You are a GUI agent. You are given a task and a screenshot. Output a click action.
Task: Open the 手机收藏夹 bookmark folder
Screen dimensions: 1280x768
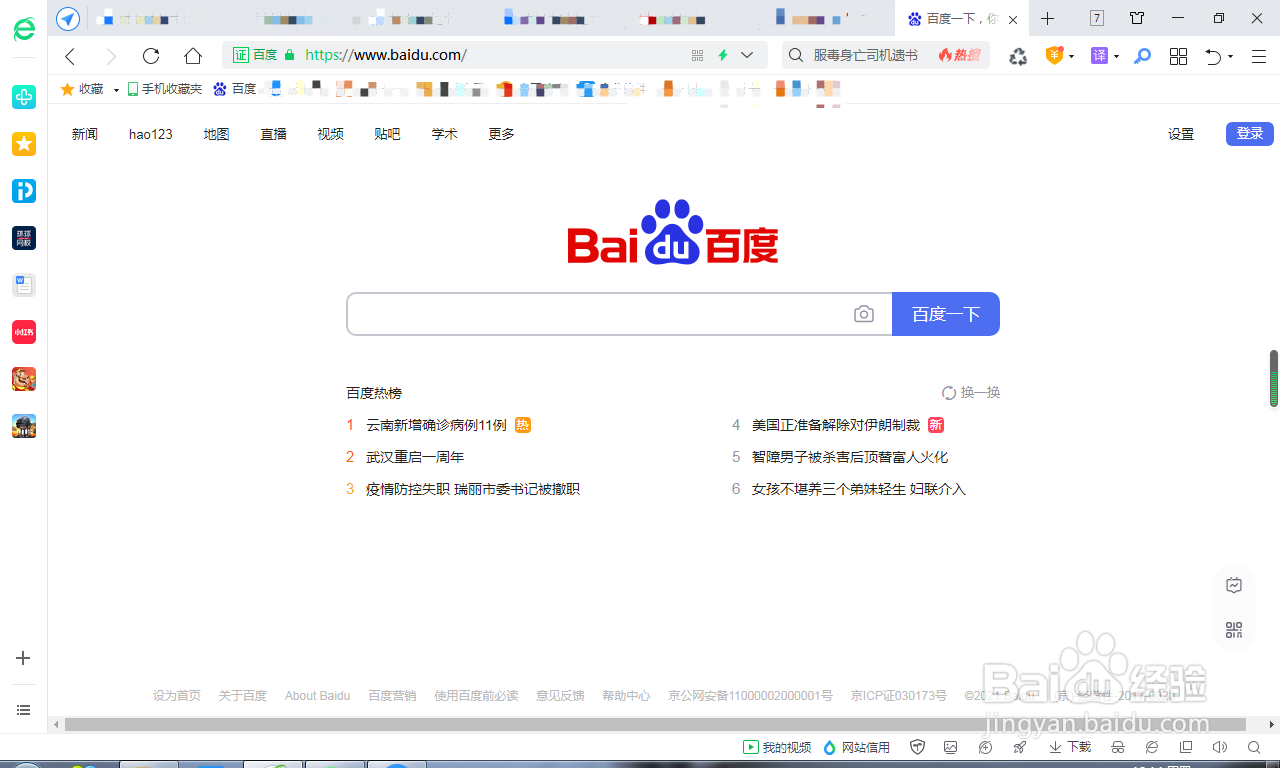165,89
